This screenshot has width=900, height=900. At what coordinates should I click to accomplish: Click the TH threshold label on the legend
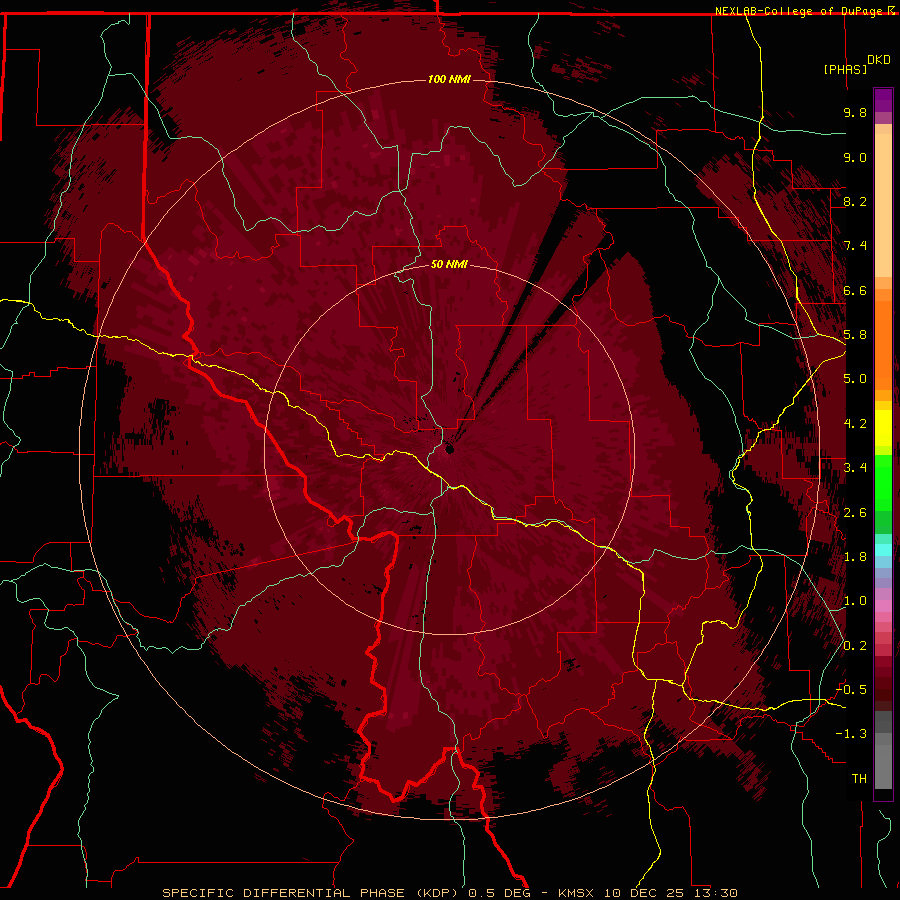coord(859,779)
